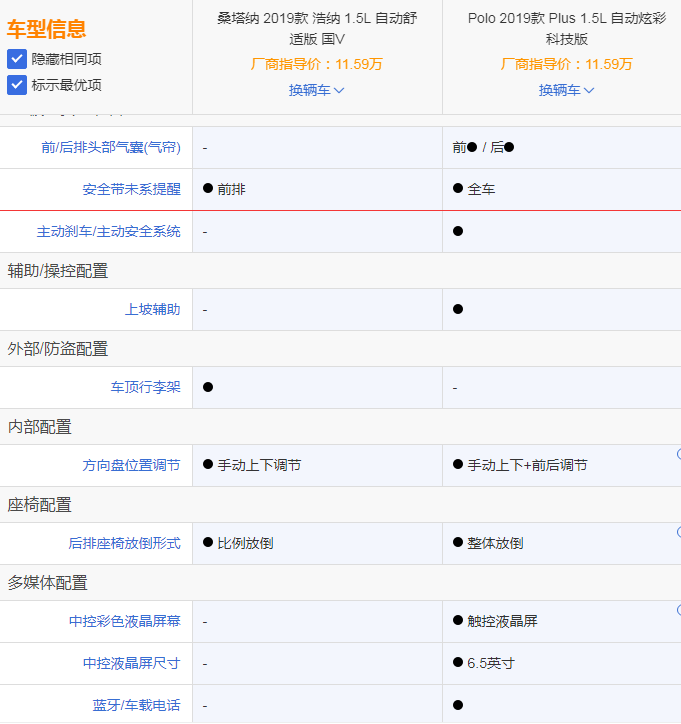Viewport: 681px width, 724px height.
Task: Select the 车顶行李架 parameter link
Action: 145,387
